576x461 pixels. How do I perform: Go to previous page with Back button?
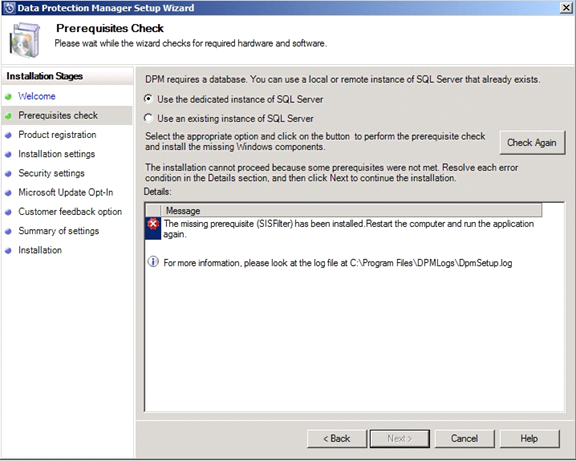(337, 439)
